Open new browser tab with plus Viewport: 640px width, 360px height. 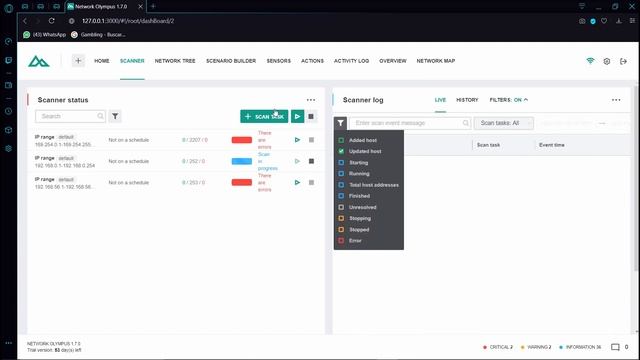(153, 7)
